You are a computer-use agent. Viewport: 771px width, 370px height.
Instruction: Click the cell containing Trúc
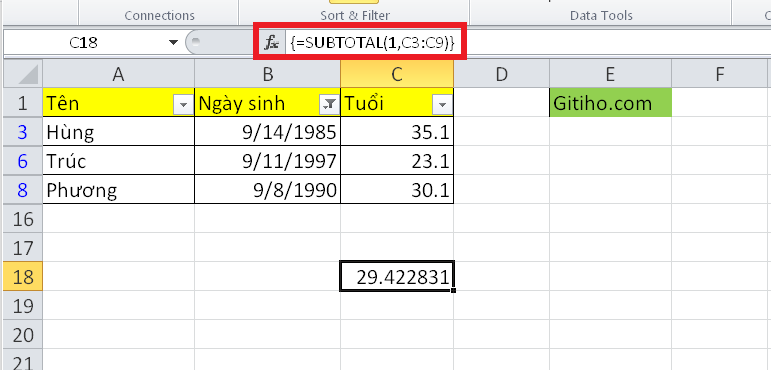tap(119, 161)
